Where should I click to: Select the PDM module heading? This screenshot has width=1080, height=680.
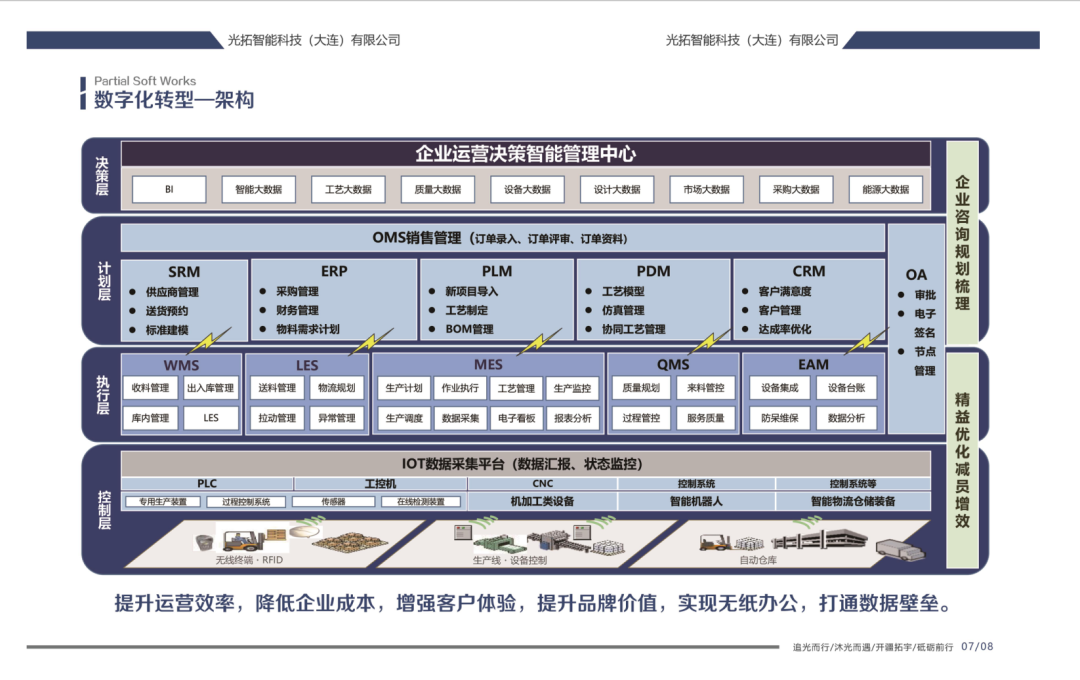[x=653, y=271]
